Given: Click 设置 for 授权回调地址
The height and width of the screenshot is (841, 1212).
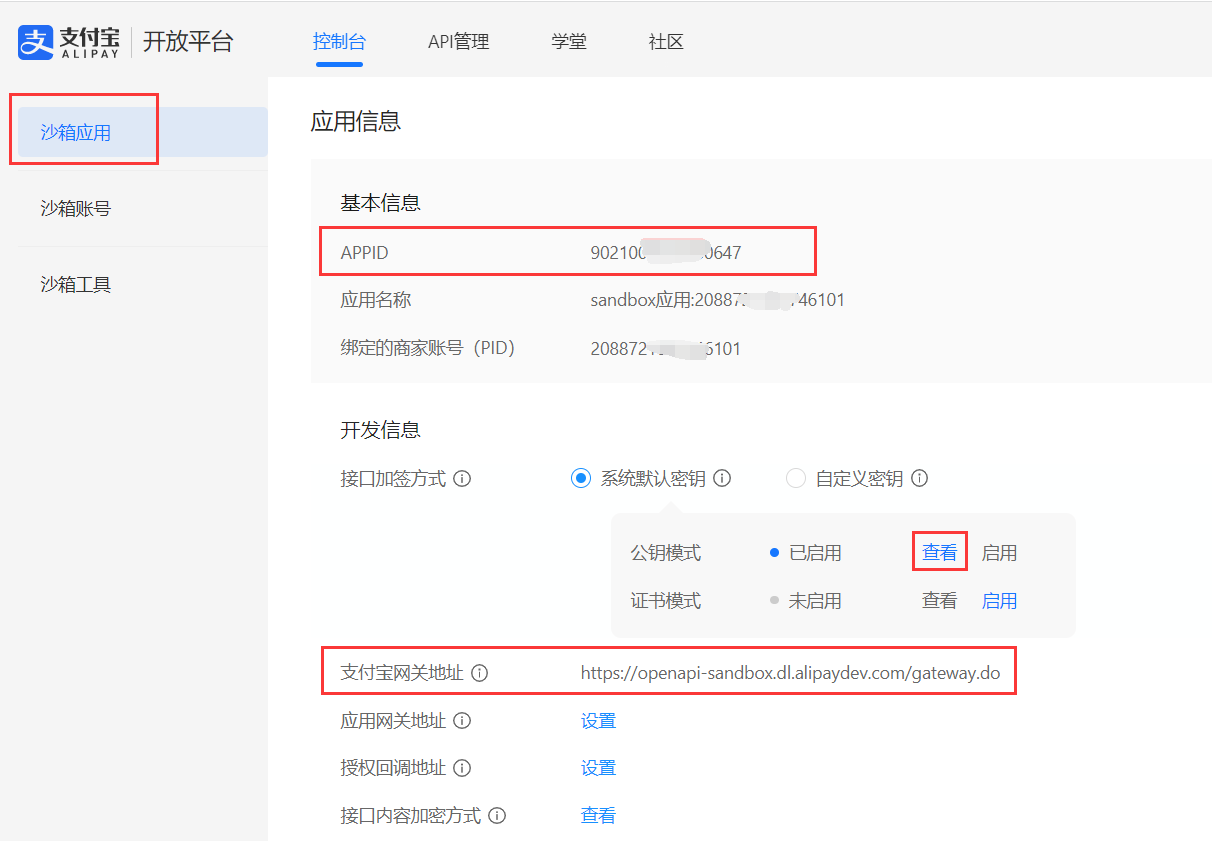Looking at the screenshot, I should [x=599, y=768].
